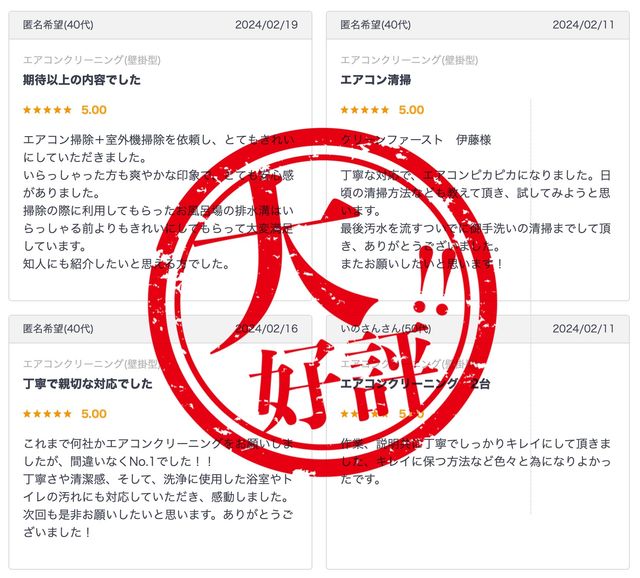
Task: Click the エアコンクリーニング(壁掛型) label on the 02/19 card
Action: coord(92,60)
